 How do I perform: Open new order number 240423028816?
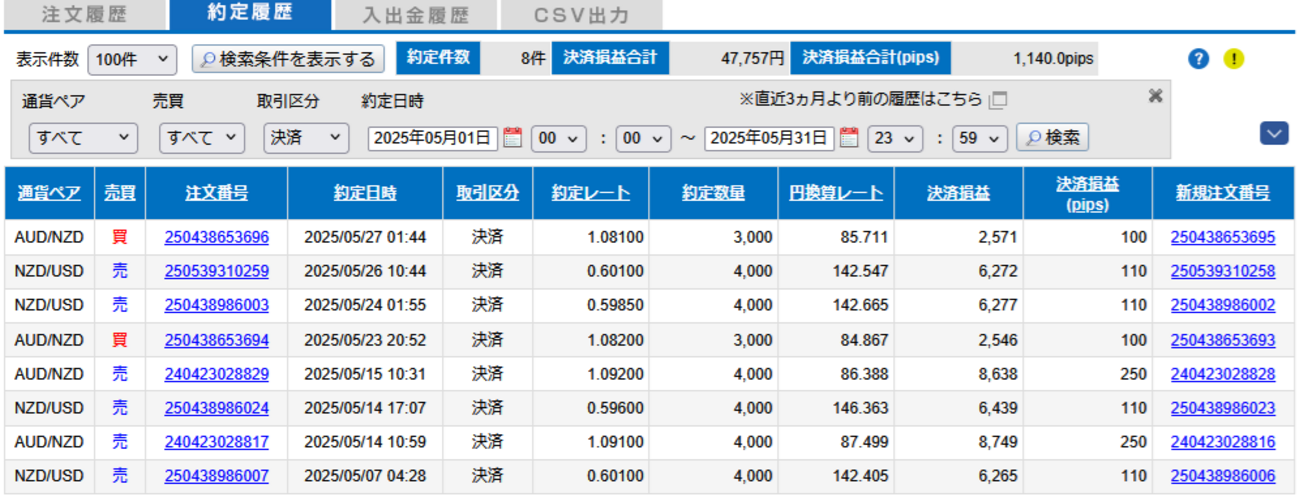(1223, 442)
